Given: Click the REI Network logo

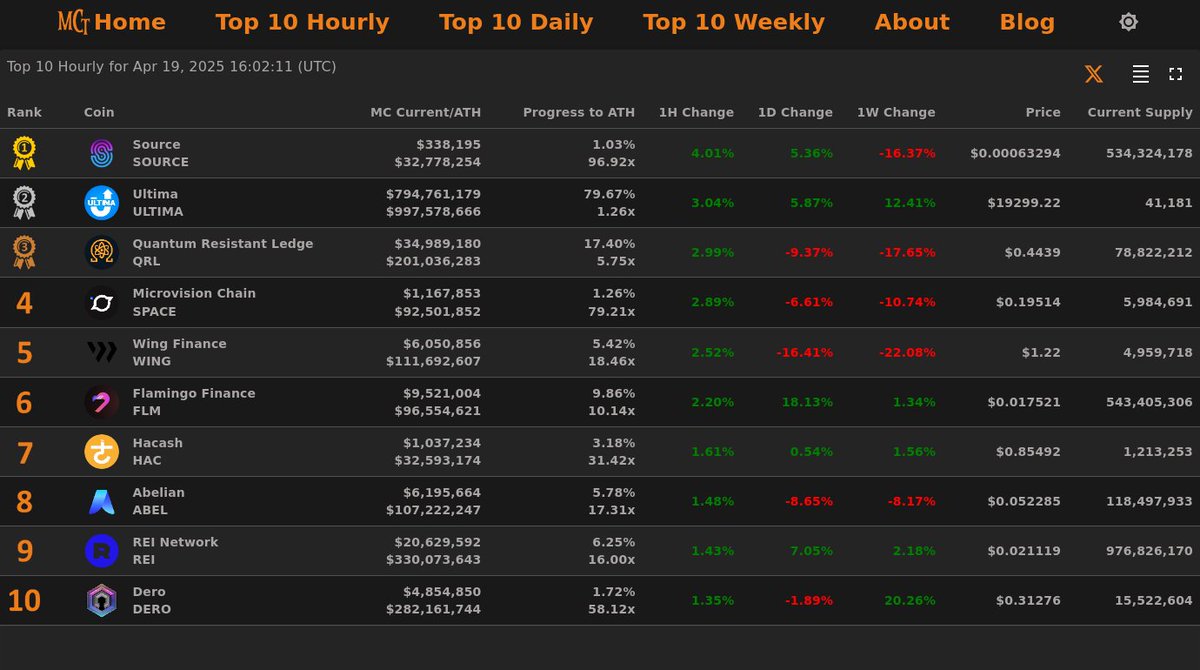Looking at the screenshot, I should pos(101,551).
